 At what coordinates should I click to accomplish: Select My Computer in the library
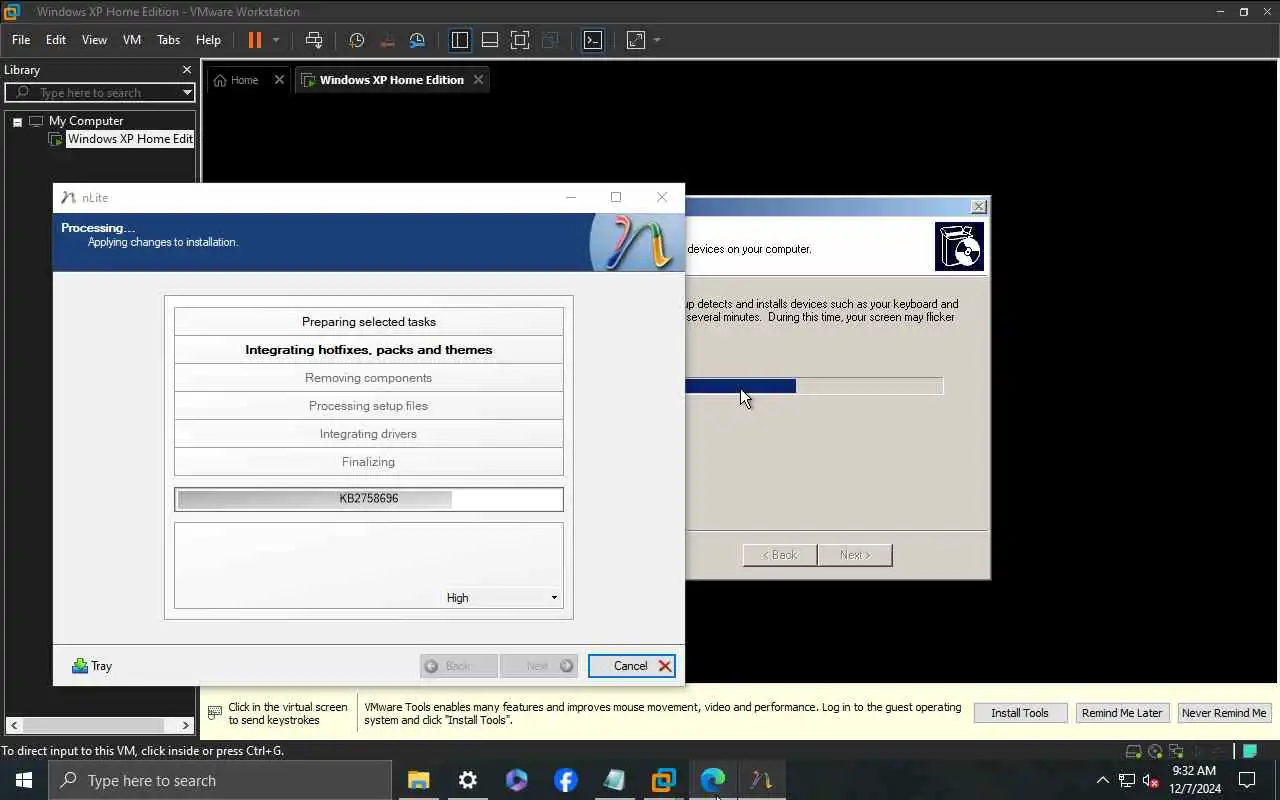pyautogui.click(x=86, y=121)
